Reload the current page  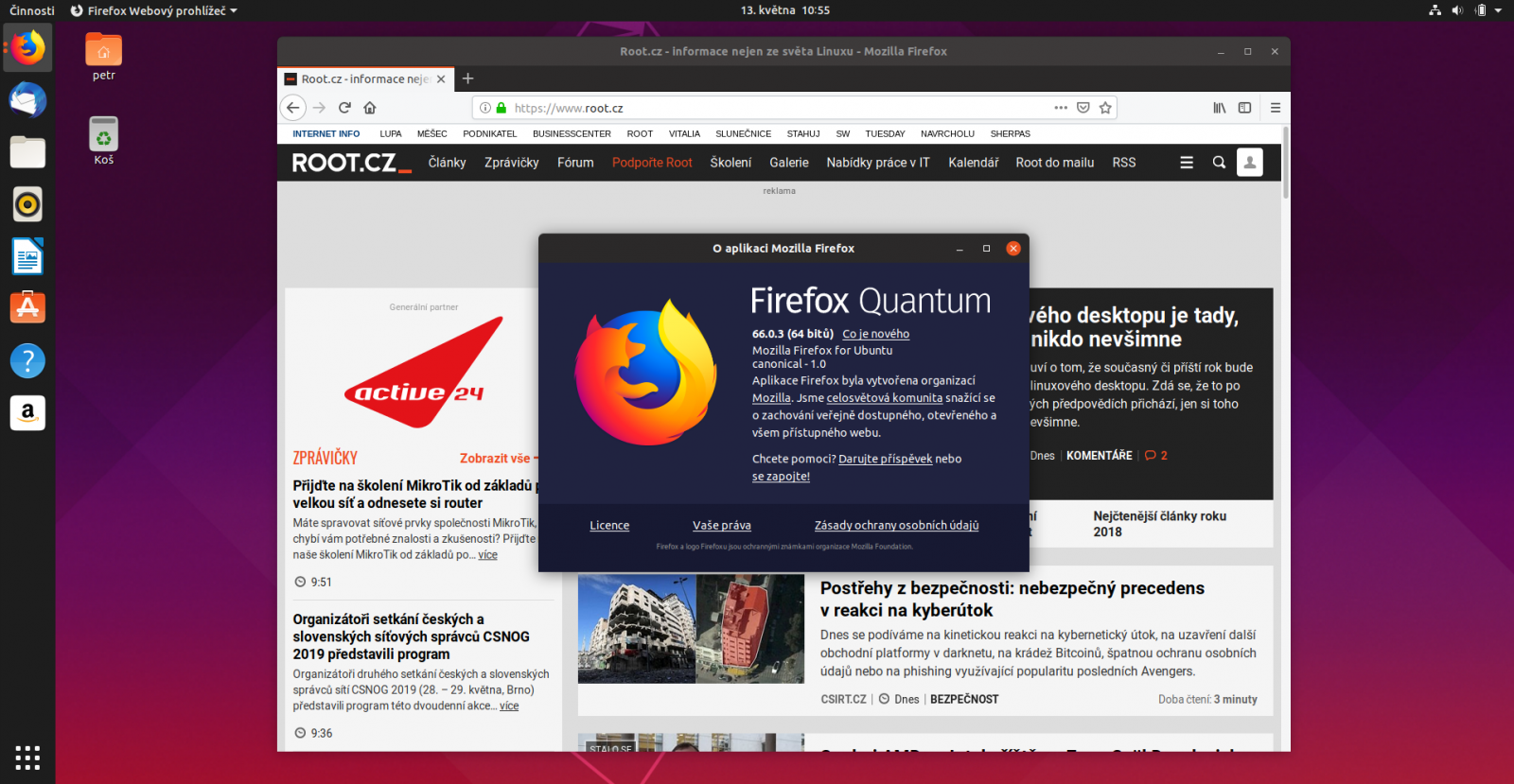344,108
